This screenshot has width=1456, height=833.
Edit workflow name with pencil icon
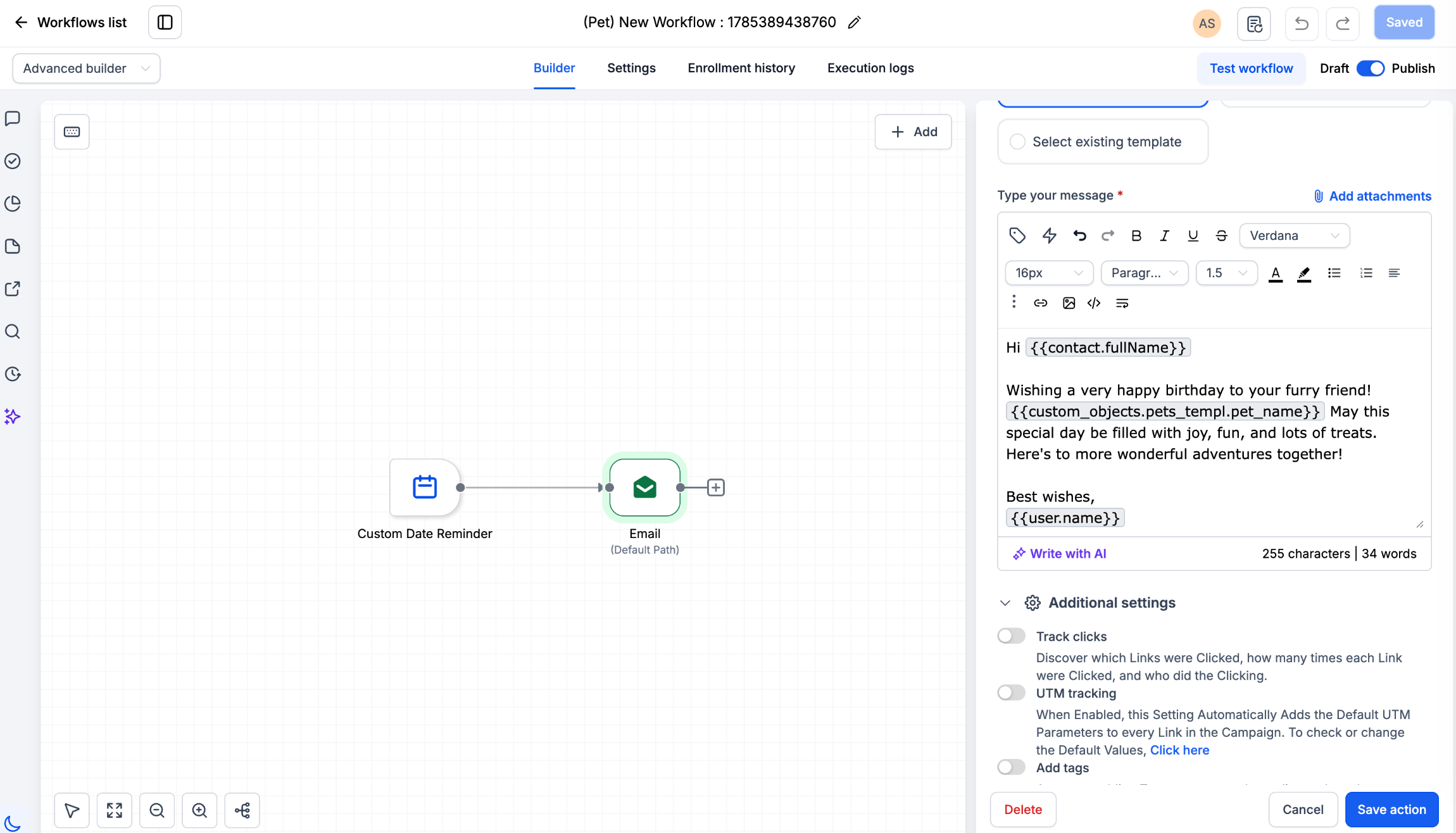point(854,23)
